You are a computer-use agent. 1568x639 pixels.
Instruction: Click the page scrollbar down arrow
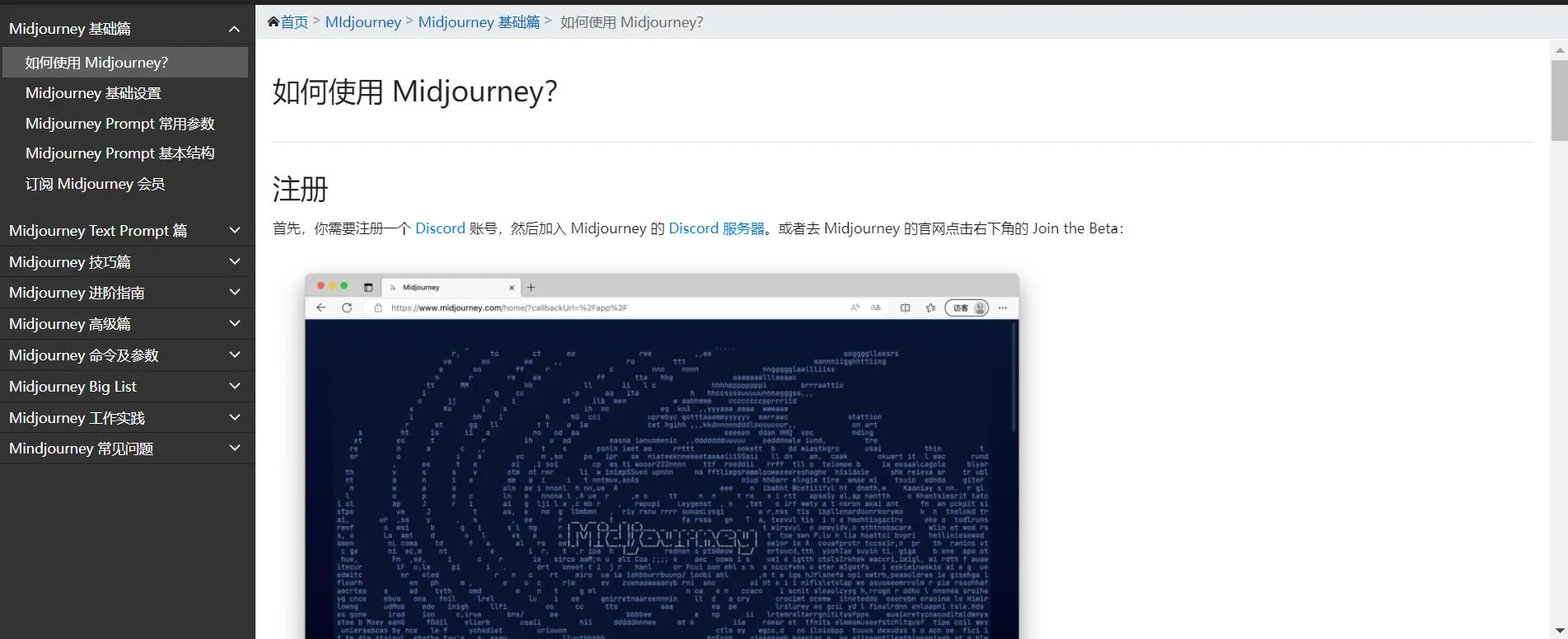click(1559, 630)
